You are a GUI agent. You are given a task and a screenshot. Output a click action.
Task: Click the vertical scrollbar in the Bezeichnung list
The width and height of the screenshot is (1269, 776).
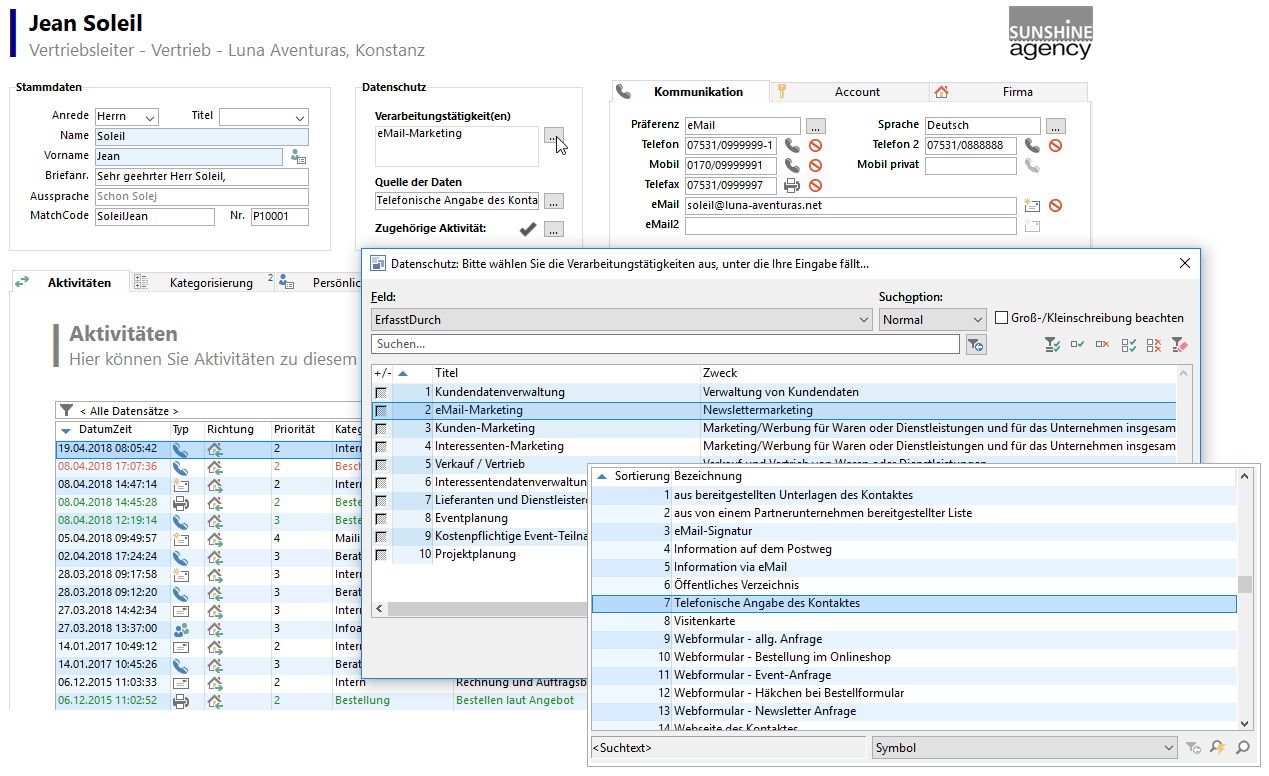pyautogui.click(x=1244, y=584)
